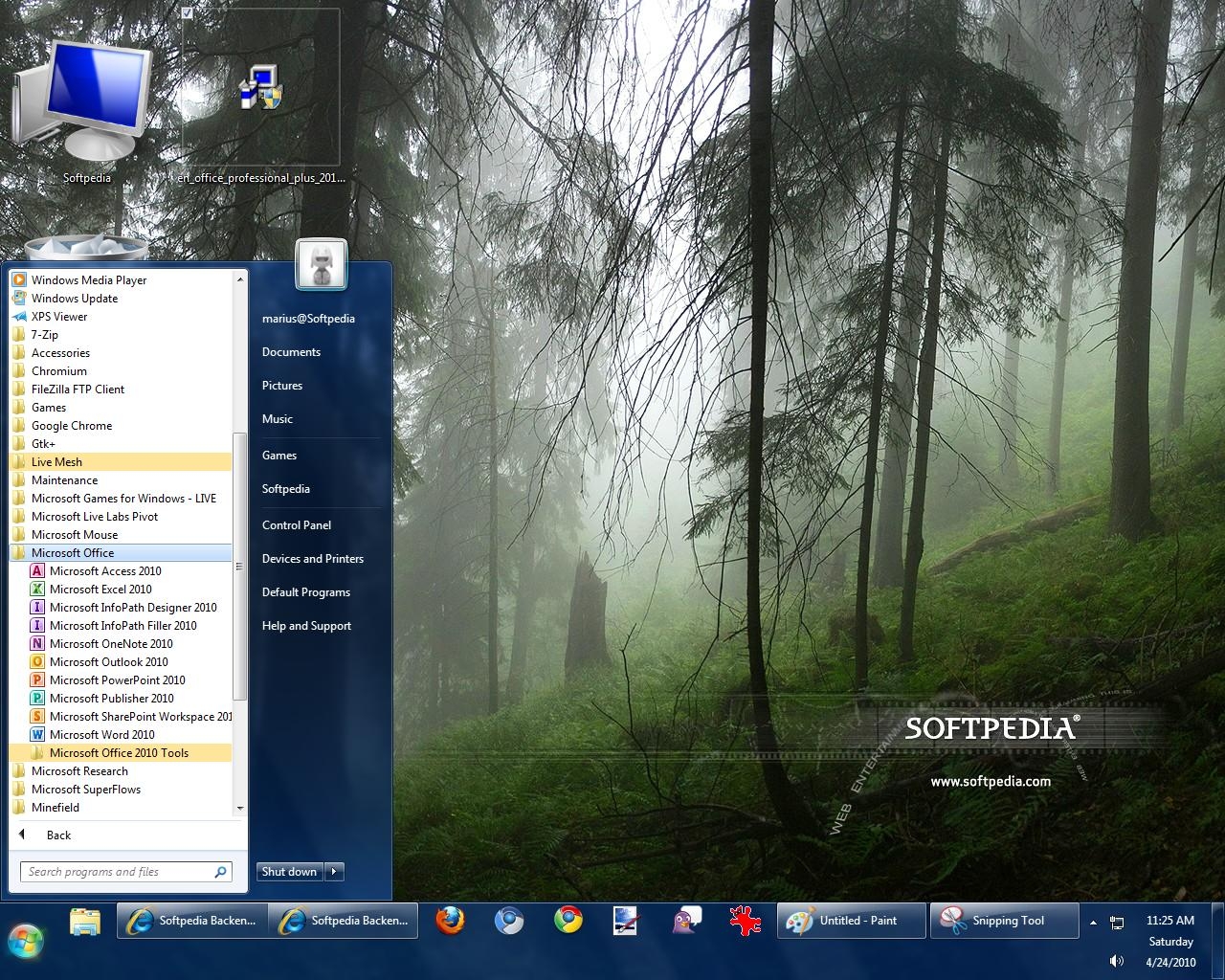Click the Windows Start orb
Viewport: 1225px width, 980px height.
pyautogui.click(x=27, y=942)
